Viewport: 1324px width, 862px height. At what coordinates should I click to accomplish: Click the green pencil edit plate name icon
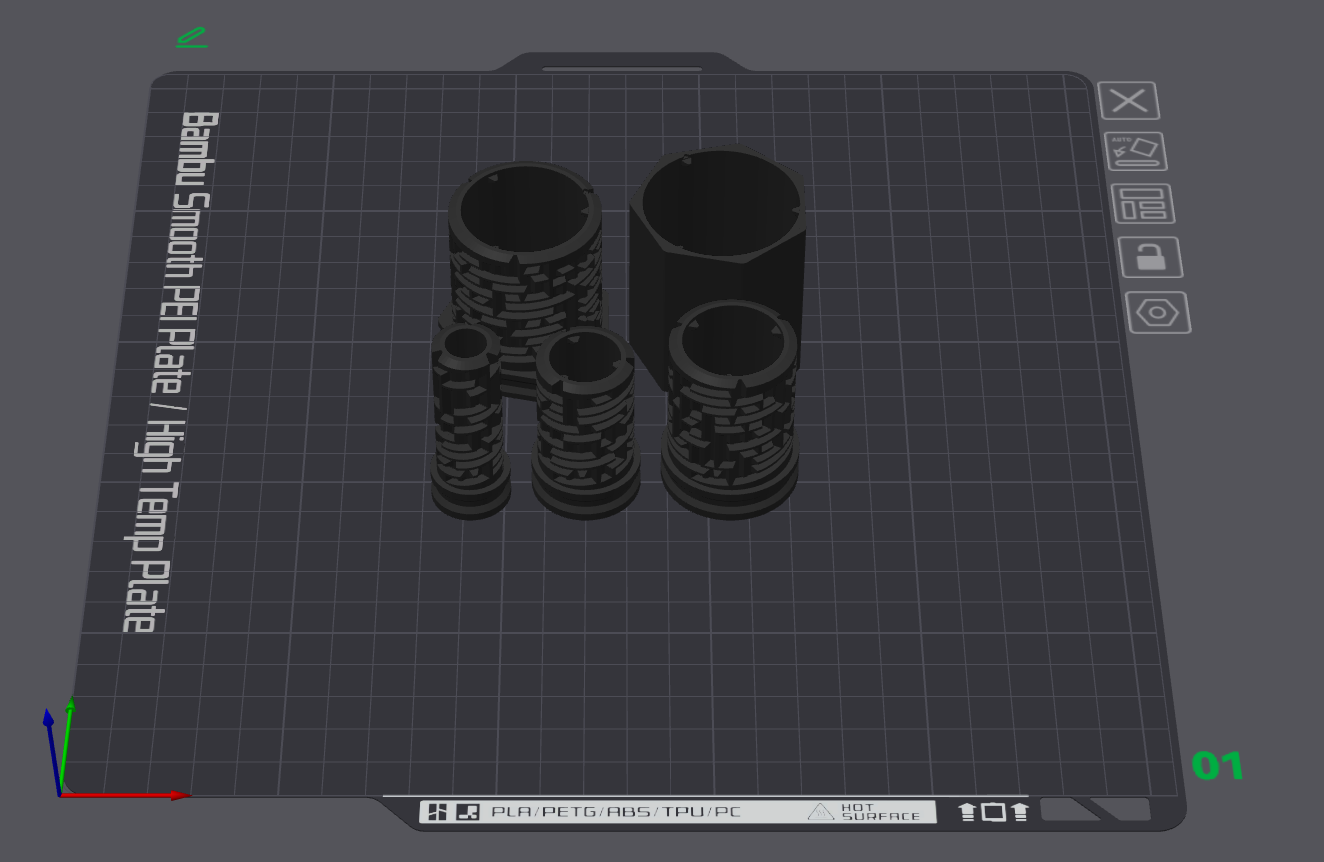coord(192,37)
